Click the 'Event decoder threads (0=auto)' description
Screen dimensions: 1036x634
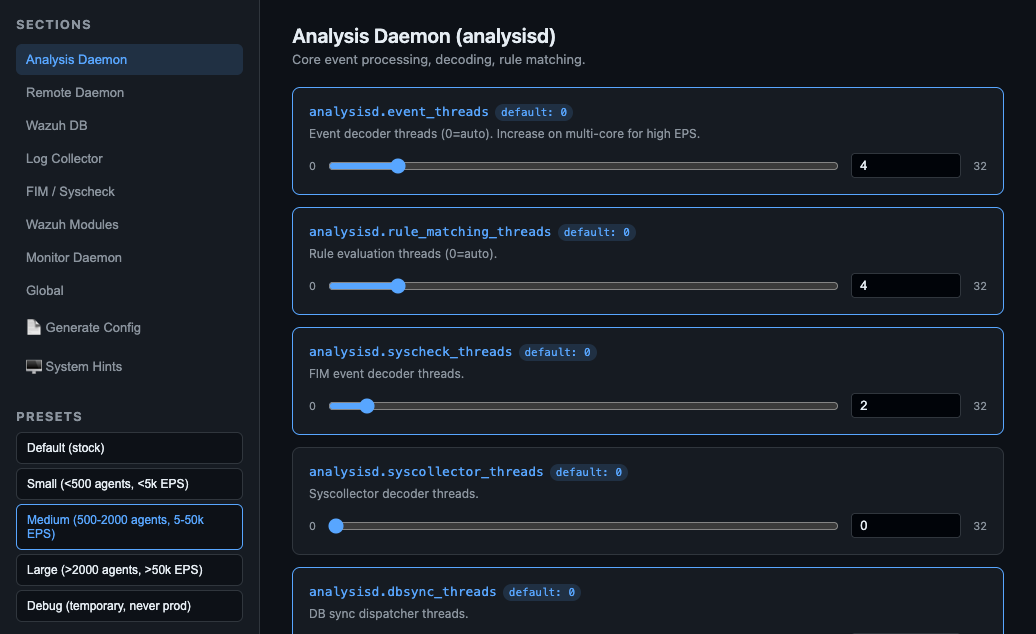tap(504, 133)
